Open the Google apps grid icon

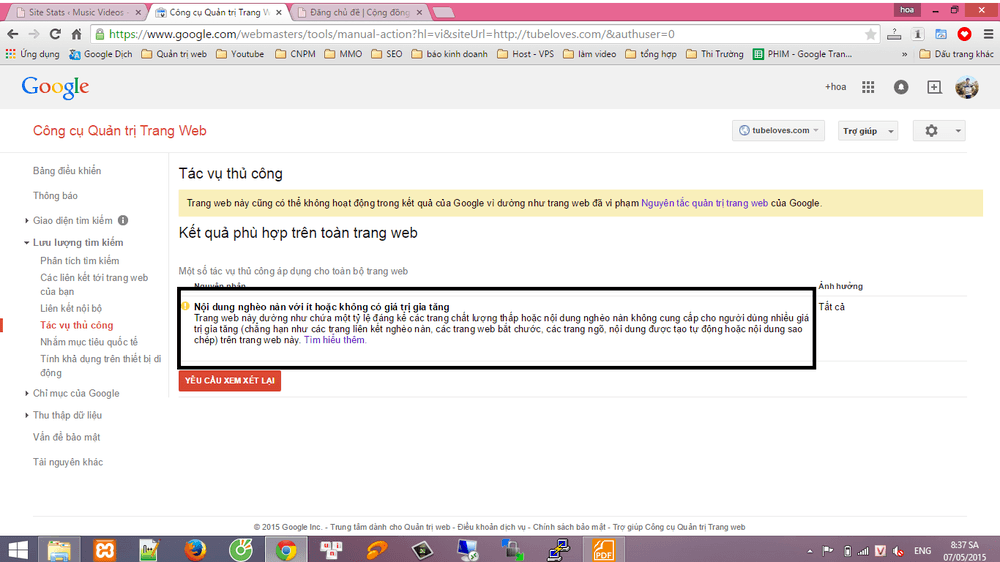tap(868, 87)
